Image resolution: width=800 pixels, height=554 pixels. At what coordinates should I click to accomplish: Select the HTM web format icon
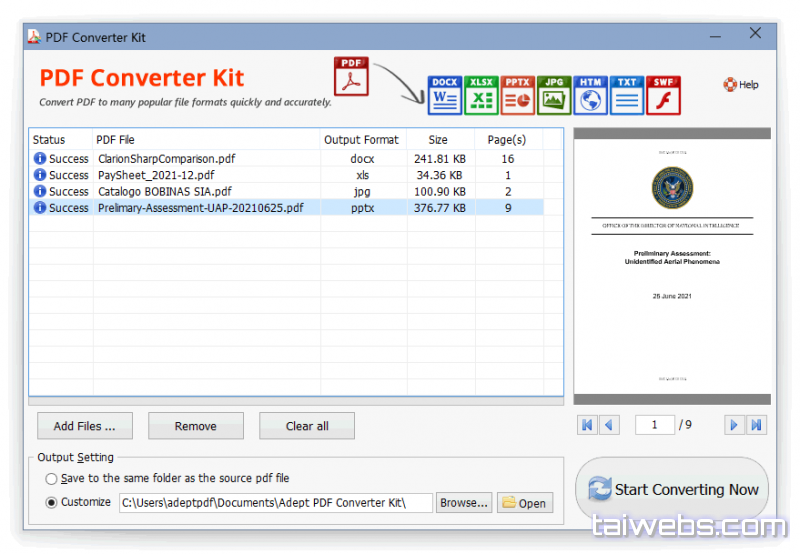(590, 95)
